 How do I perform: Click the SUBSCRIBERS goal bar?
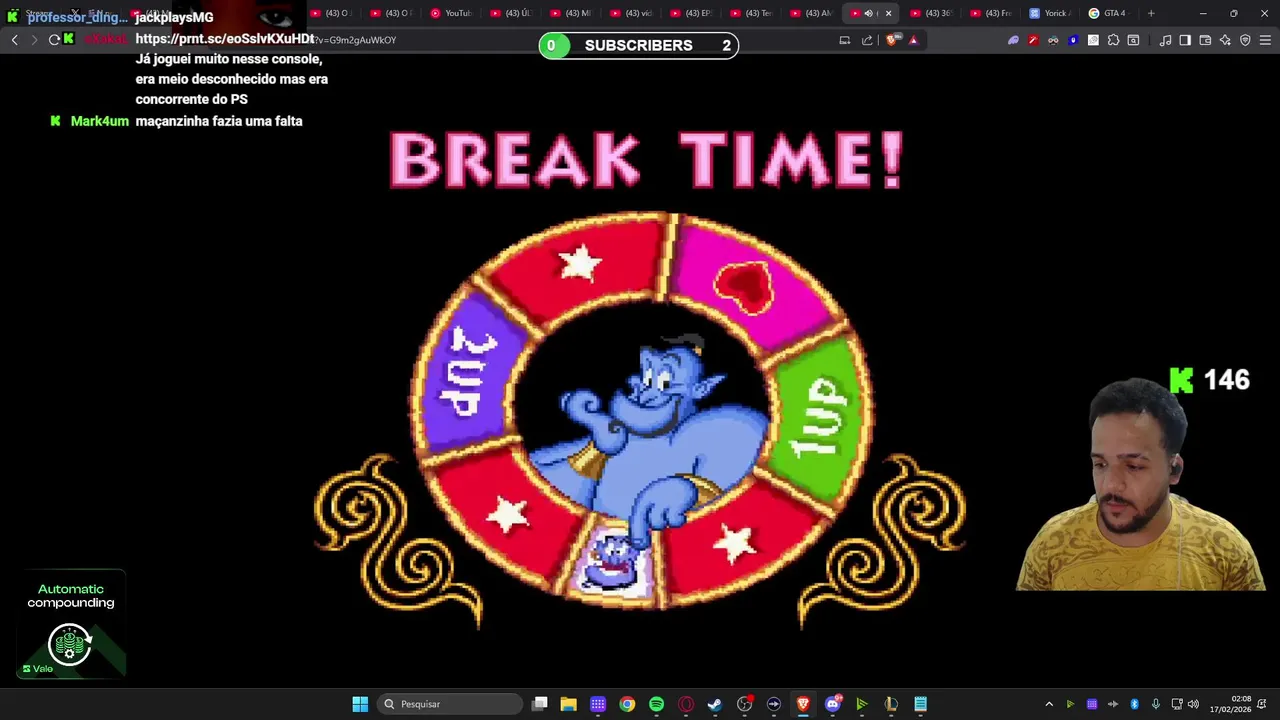[x=639, y=45]
